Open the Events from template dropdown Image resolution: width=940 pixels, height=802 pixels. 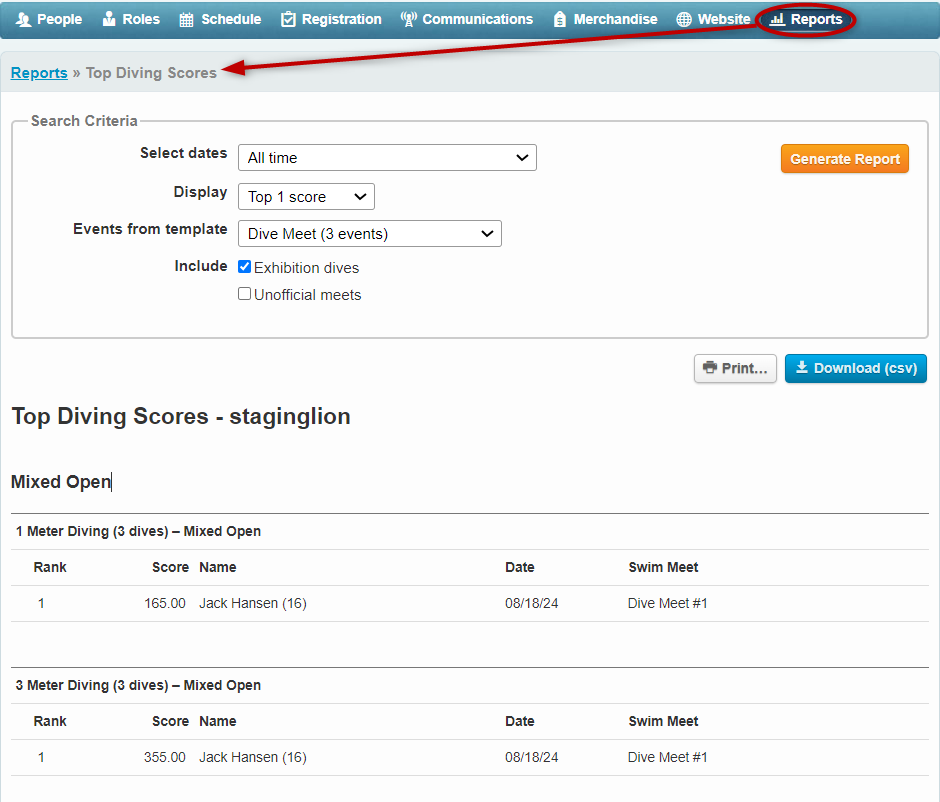(x=369, y=234)
